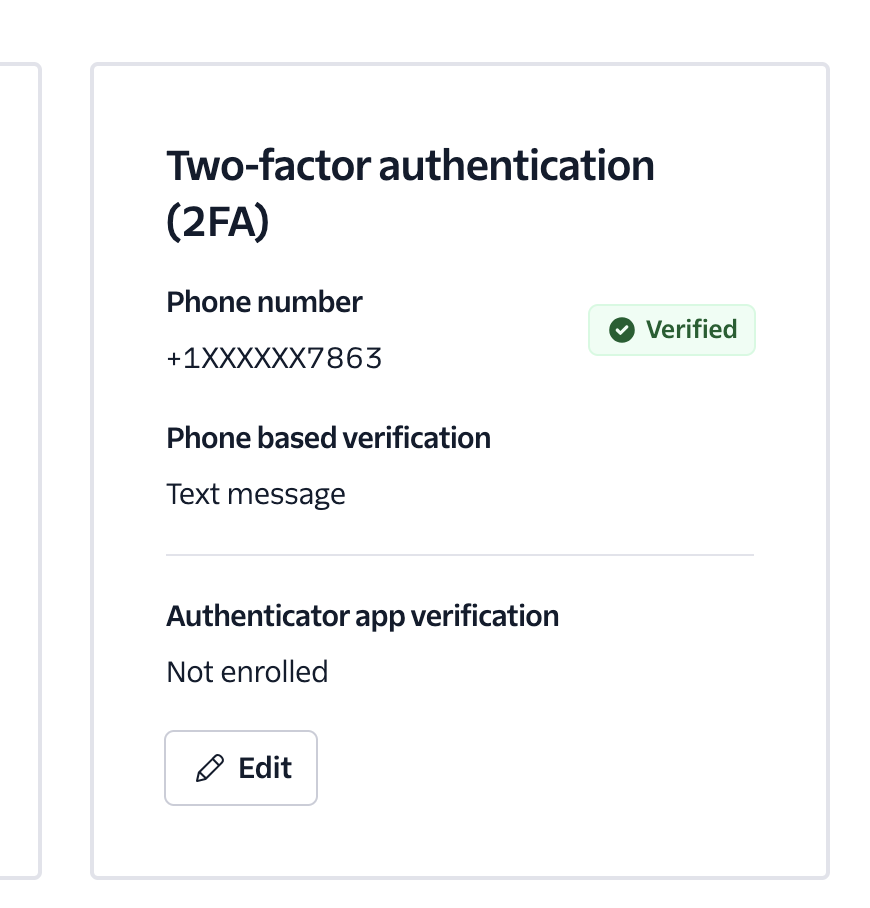Click the Verified status badge
This screenshot has height=908, width=870.
pyautogui.click(x=671, y=330)
